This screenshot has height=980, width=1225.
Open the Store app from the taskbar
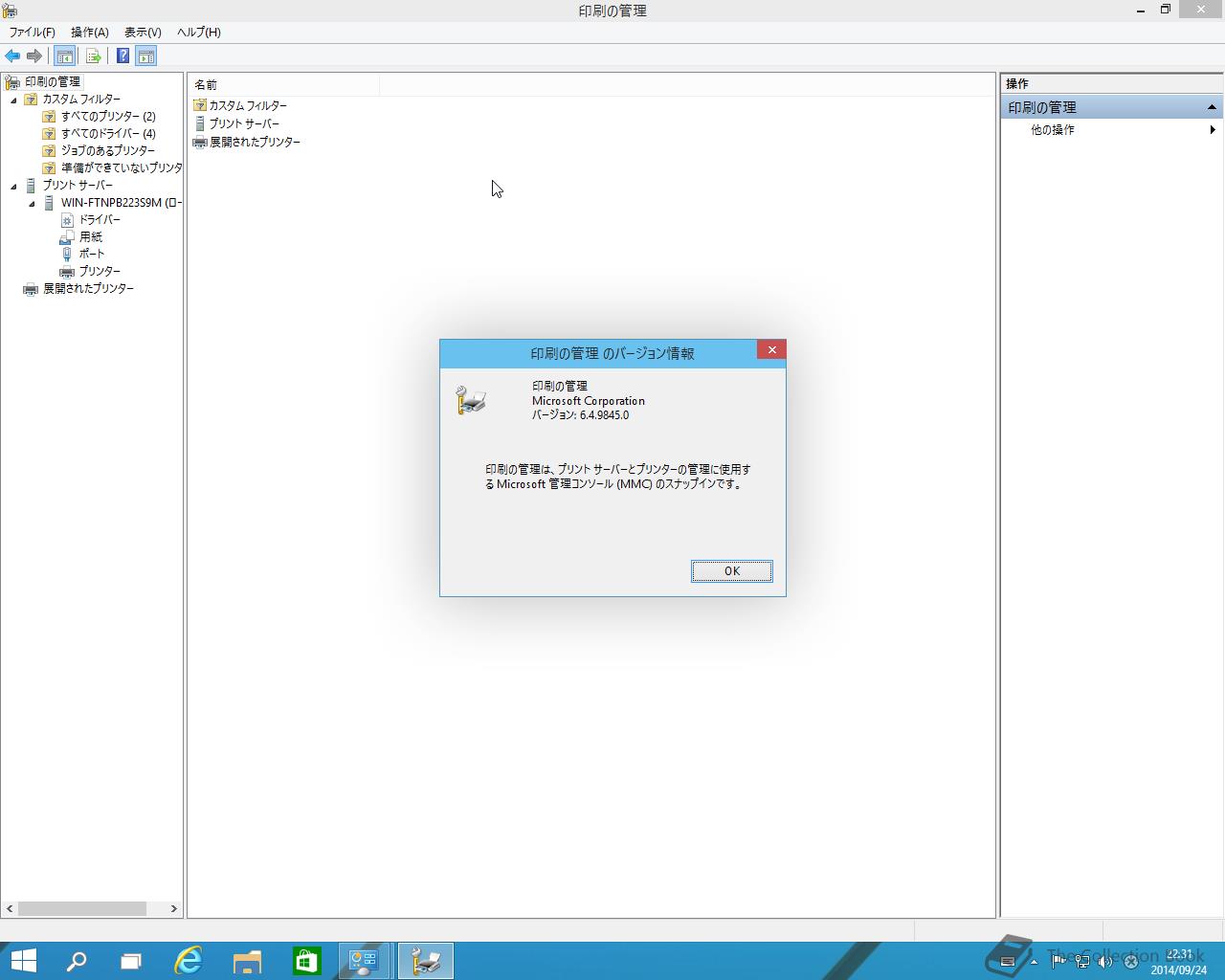coord(306,961)
